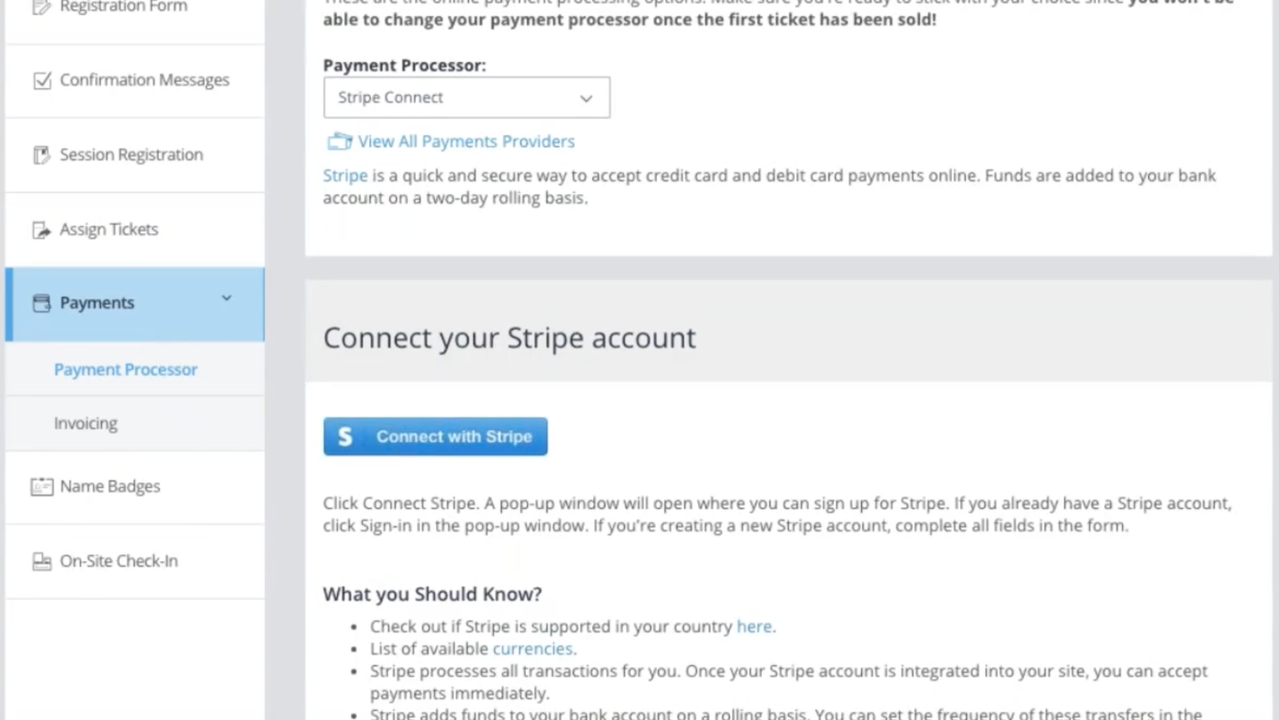1279x720 pixels.
Task: Click the Stripe 'S' logo on the connect button
Action: click(x=345, y=436)
